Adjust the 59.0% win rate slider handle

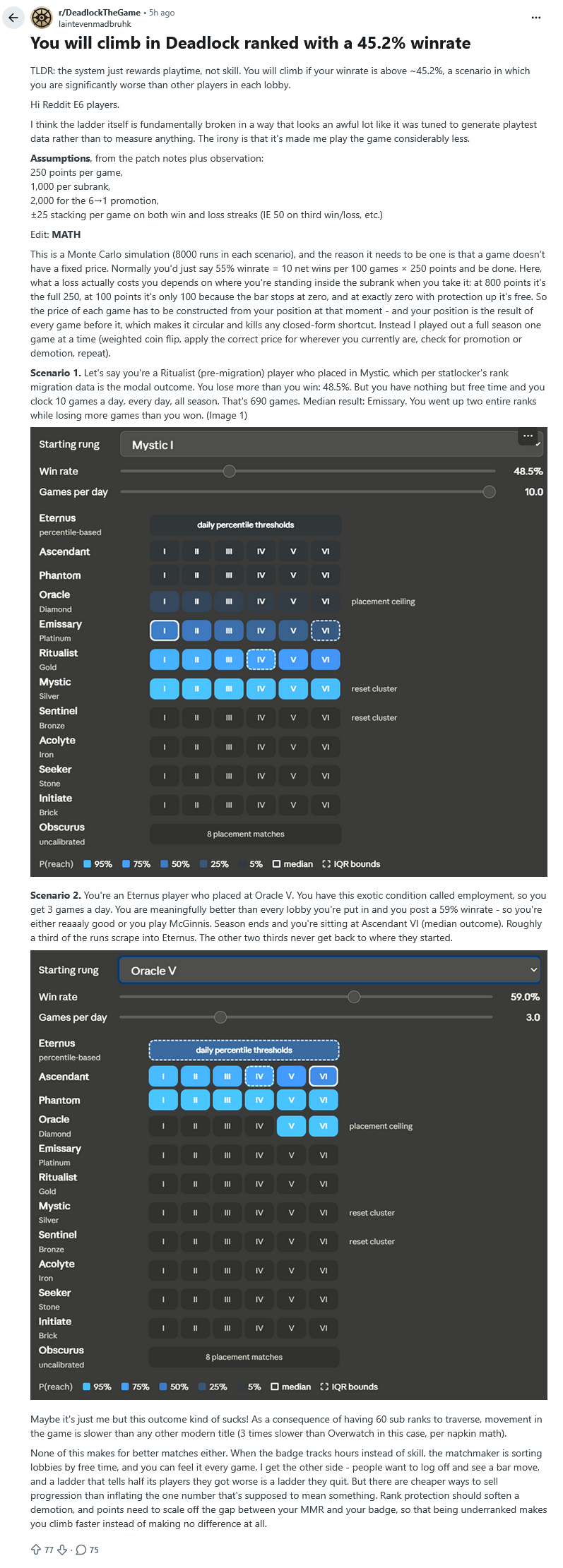[x=354, y=996]
